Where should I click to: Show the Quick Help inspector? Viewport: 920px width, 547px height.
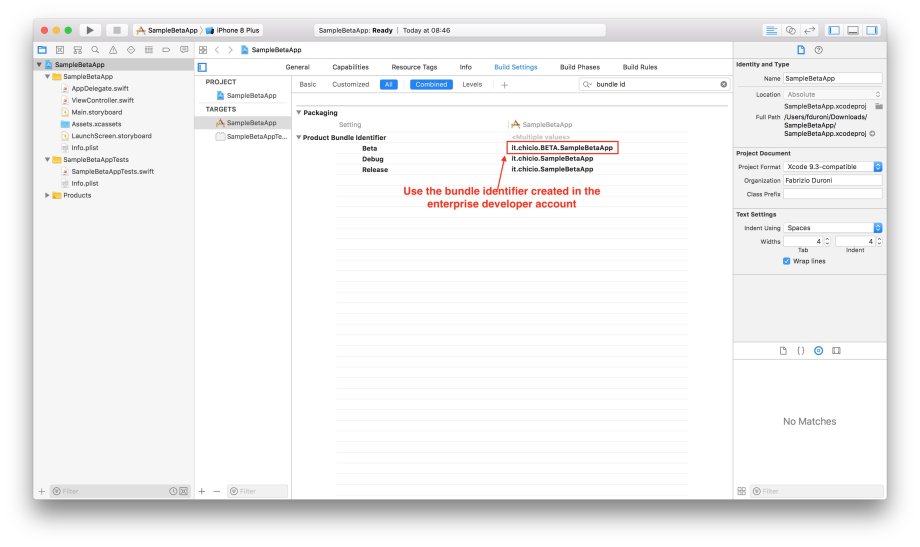tap(818, 50)
